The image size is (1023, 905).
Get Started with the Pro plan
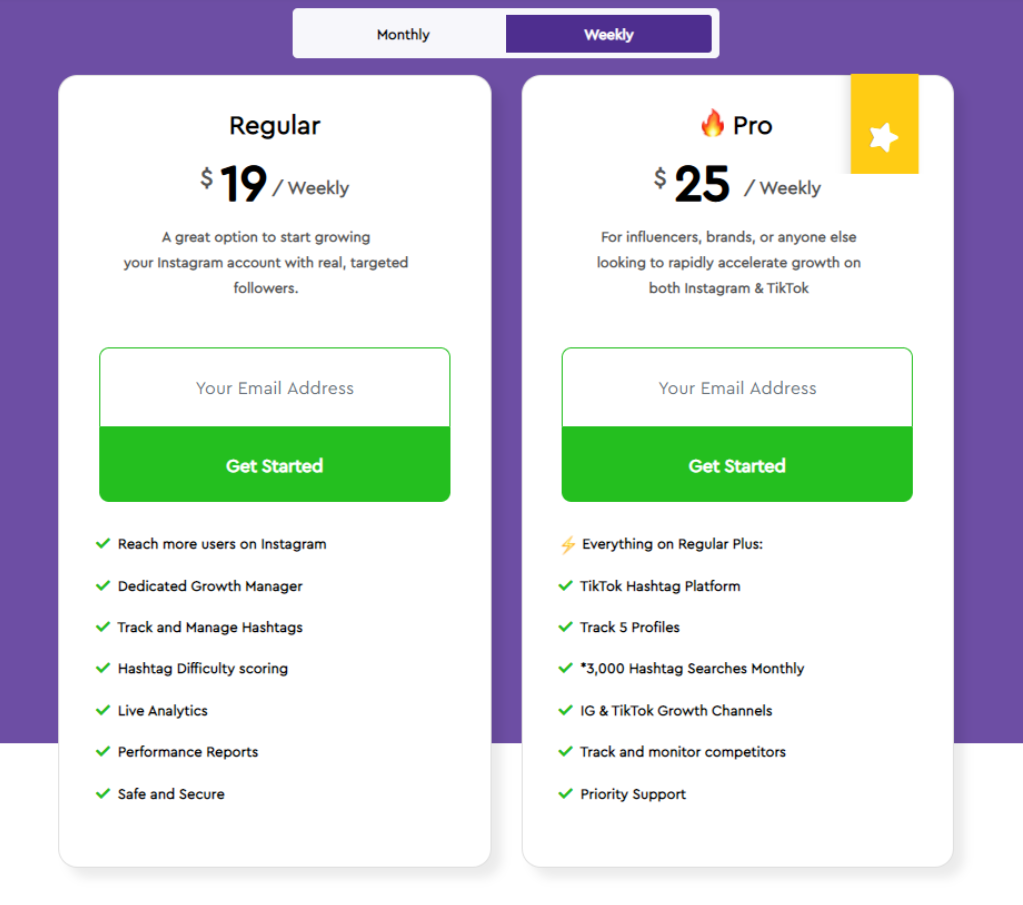(x=737, y=465)
